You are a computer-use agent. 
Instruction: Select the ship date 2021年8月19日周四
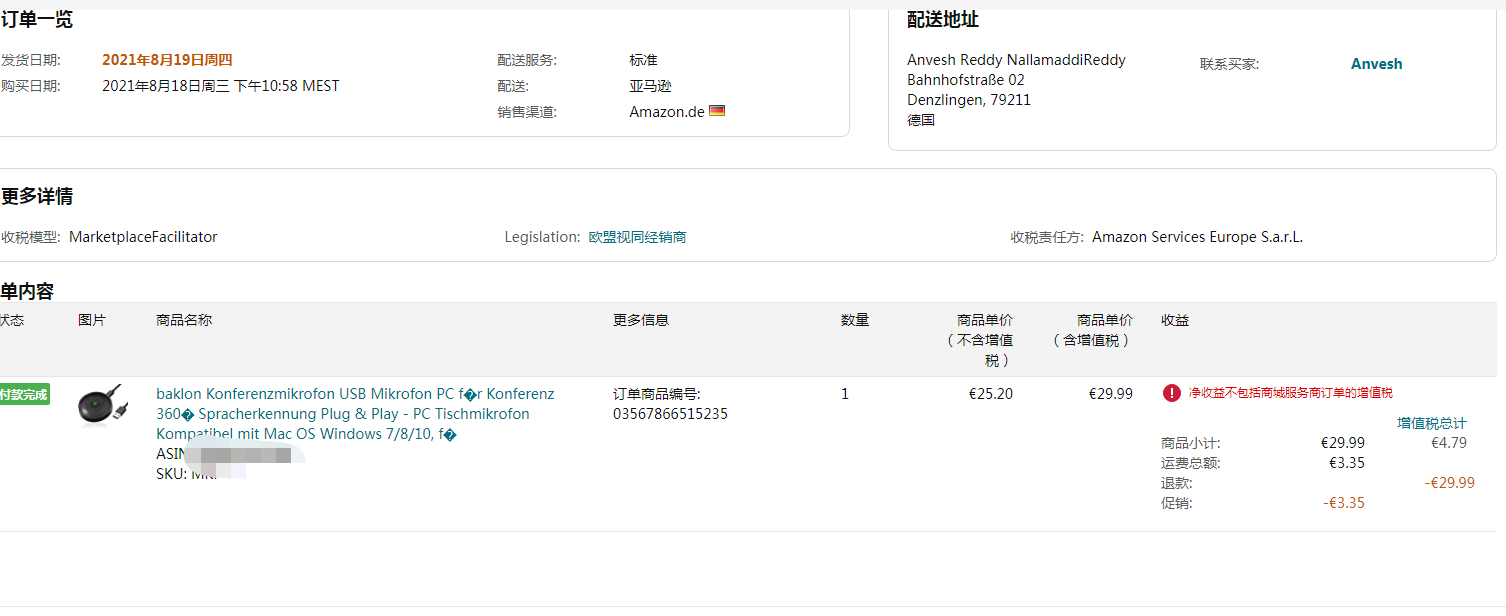(167, 60)
